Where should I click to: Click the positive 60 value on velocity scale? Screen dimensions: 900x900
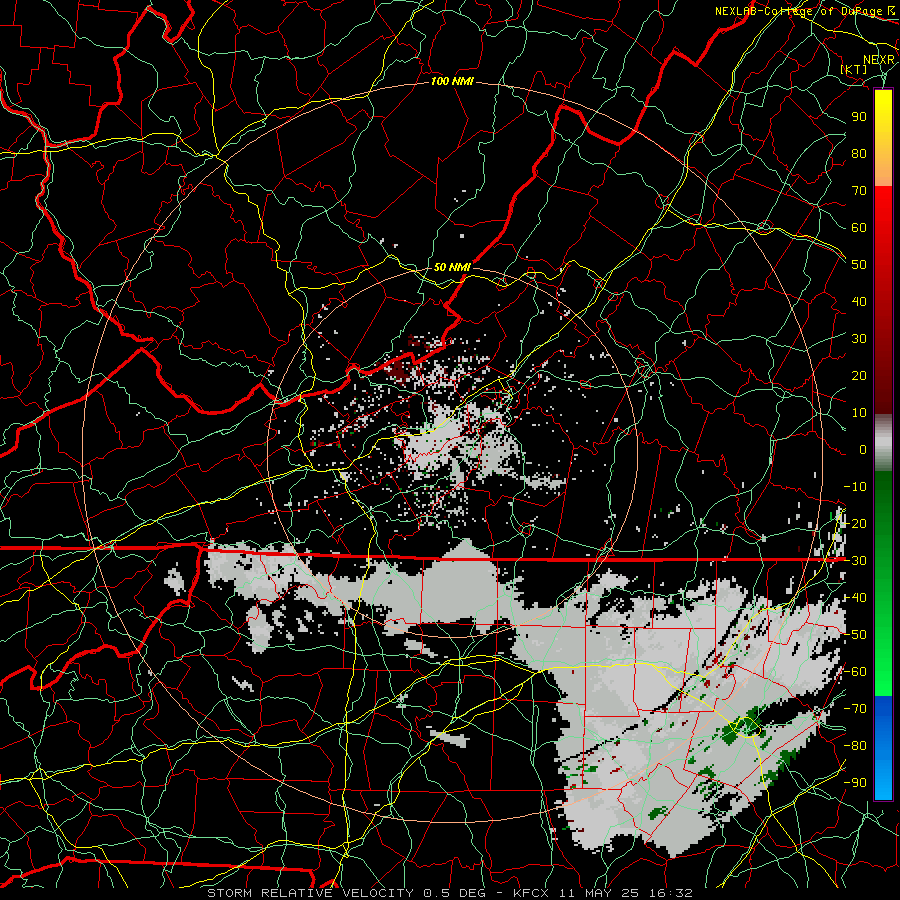click(x=859, y=227)
